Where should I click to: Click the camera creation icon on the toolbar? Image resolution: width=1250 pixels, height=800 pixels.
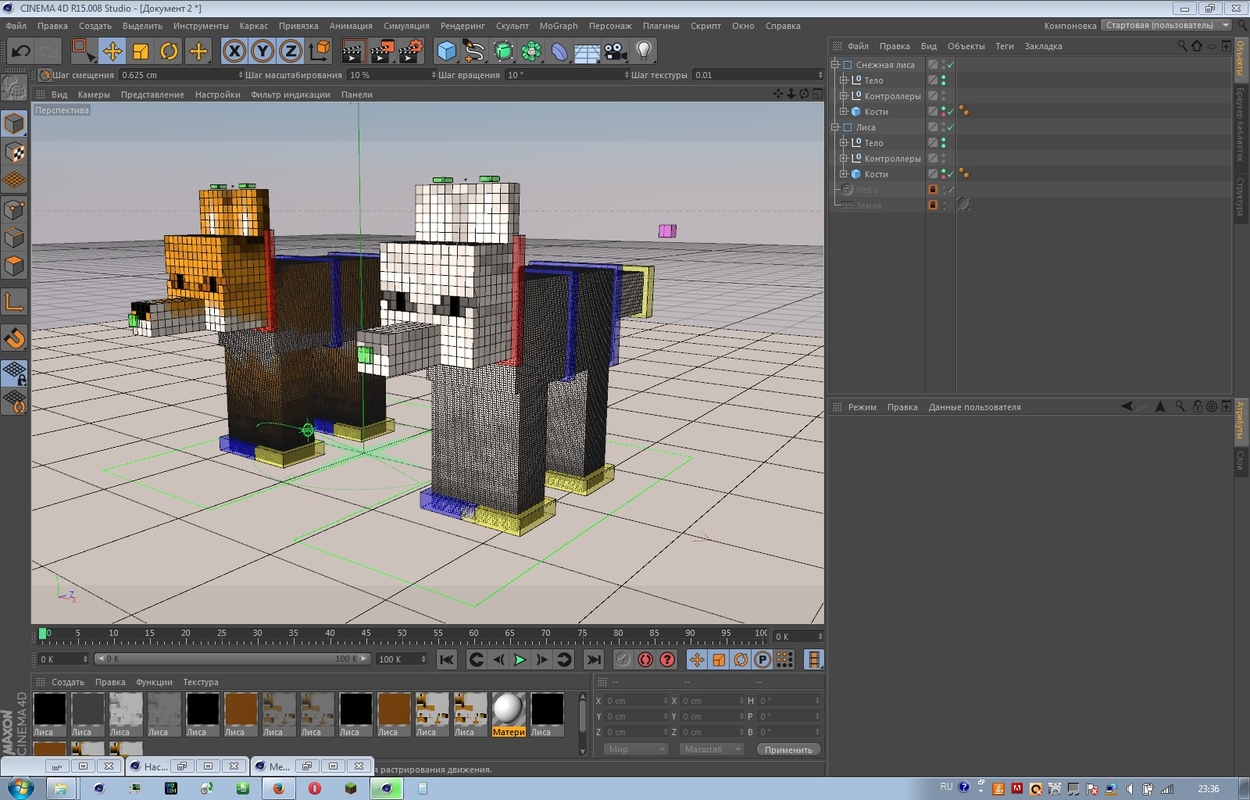(616, 49)
